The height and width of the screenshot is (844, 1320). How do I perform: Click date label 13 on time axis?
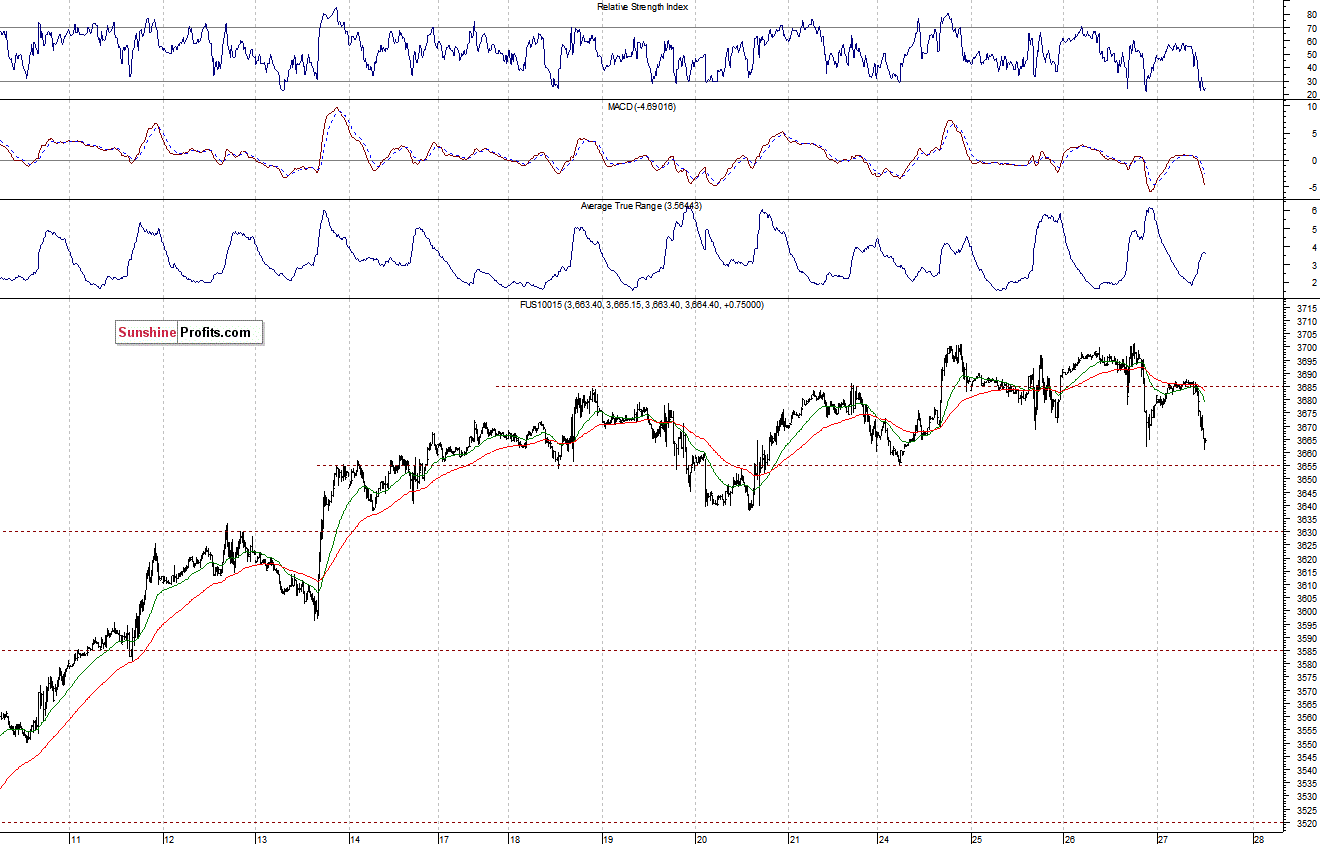tap(260, 839)
